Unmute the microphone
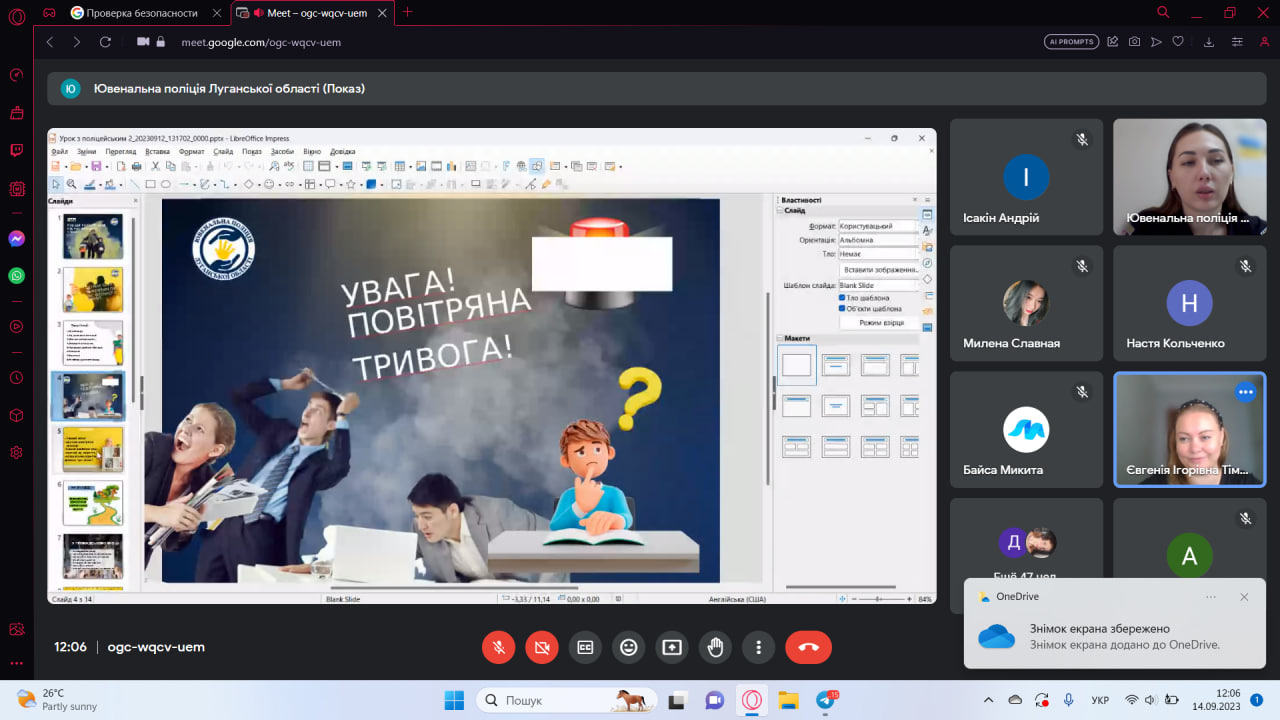Screen dimensions: 1280x720 tap(498, 647)
